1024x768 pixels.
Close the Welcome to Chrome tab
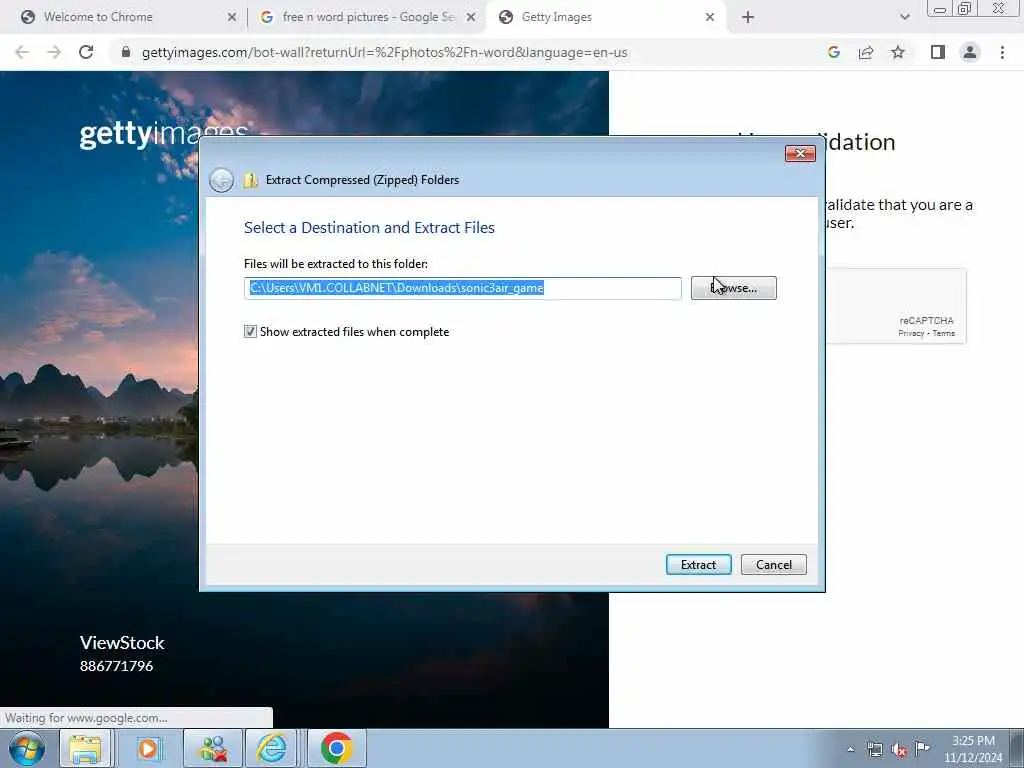pos(231,18)
